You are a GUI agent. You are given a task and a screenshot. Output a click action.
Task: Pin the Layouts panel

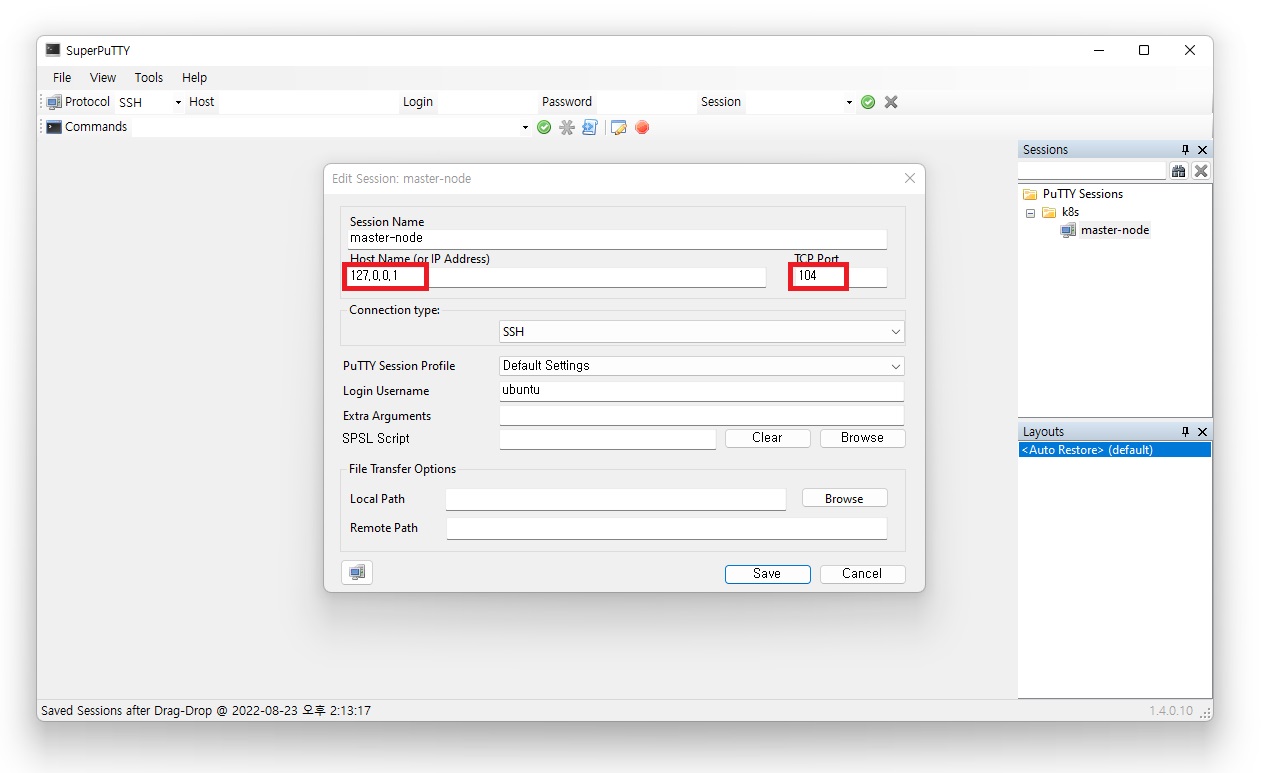click(1185, 432)
